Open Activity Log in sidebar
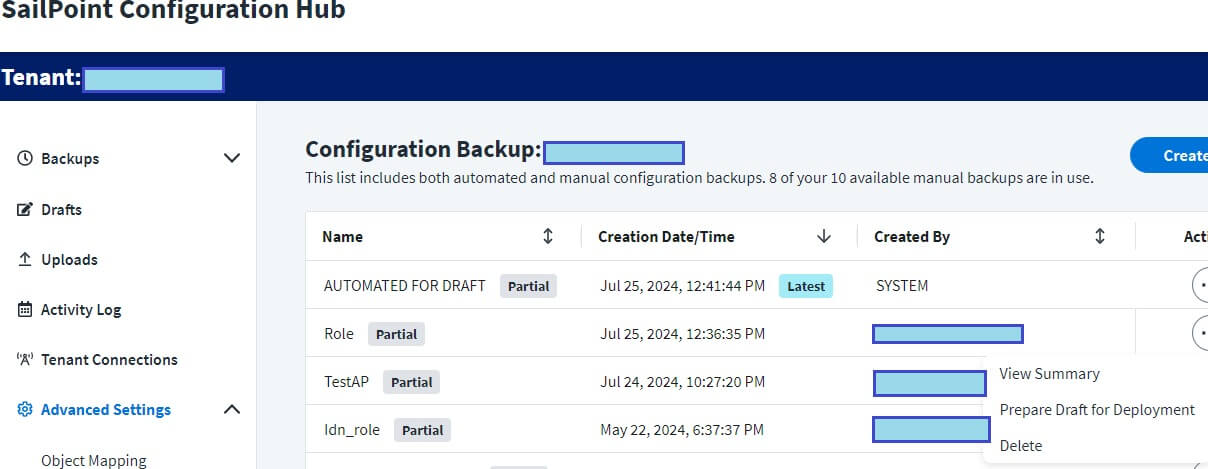 (x=81, y=309)
